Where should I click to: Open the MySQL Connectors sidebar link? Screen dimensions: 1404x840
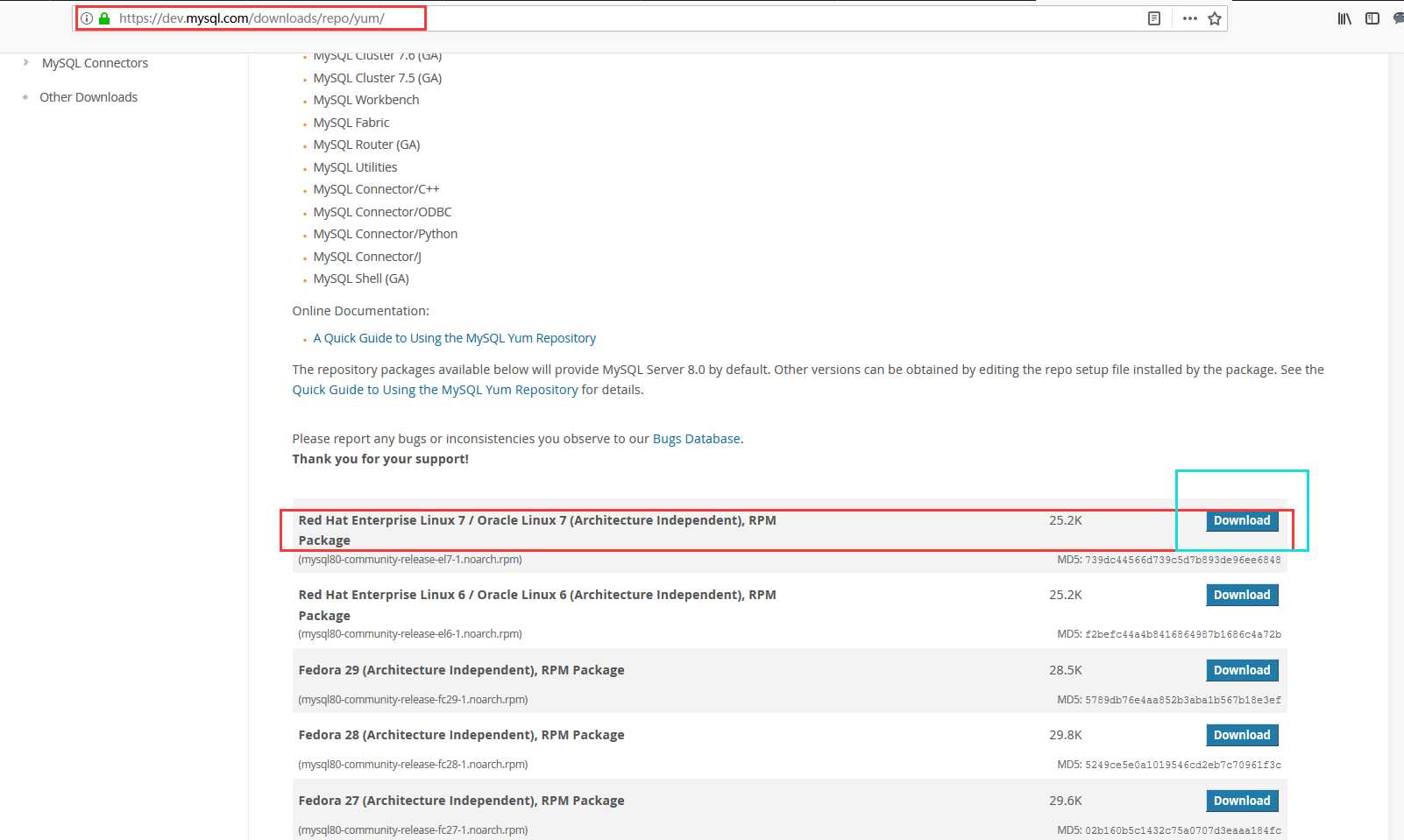pyautogui.click(x=95, y=63)
